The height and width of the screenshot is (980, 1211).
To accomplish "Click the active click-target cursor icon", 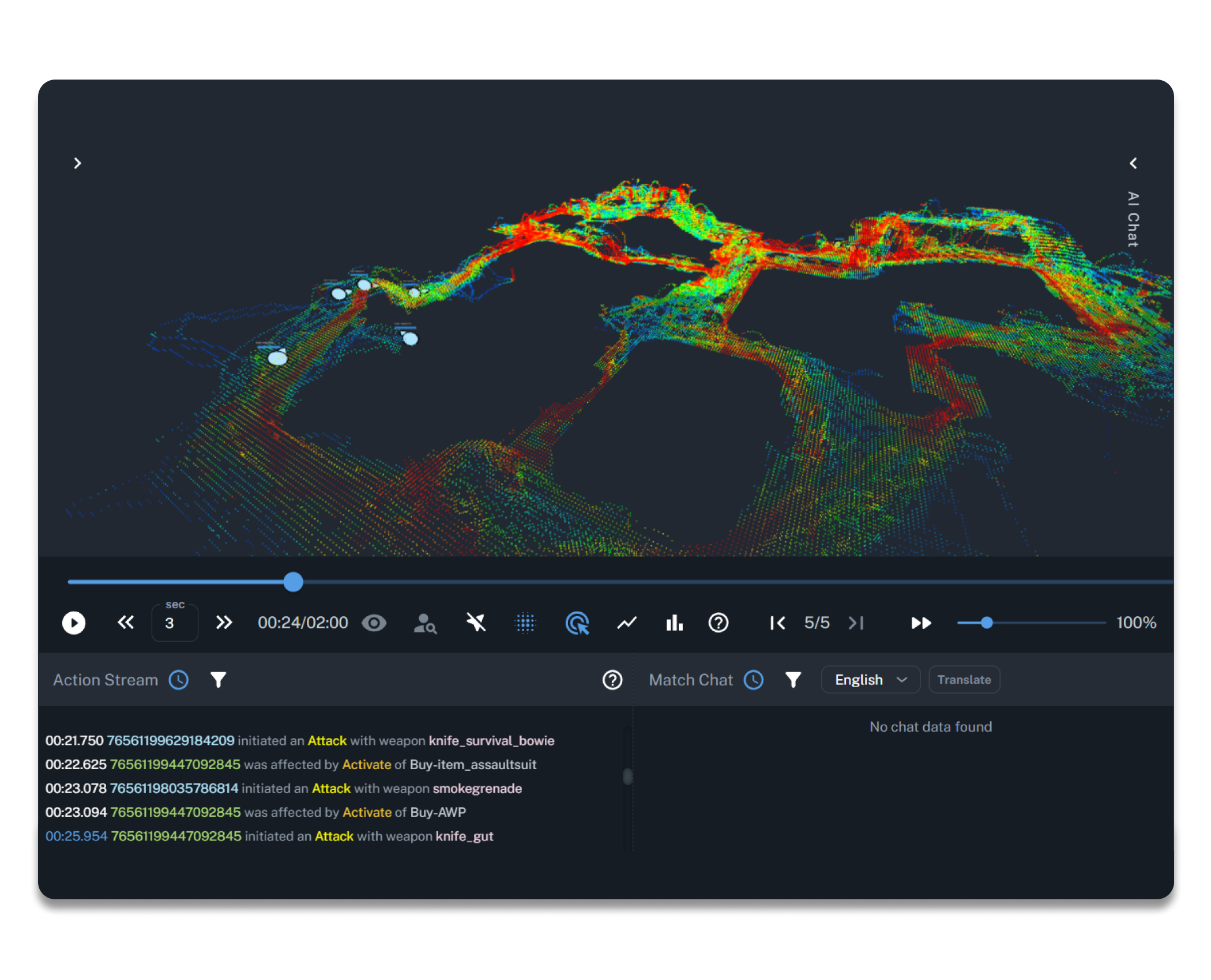I will point(577,623).
